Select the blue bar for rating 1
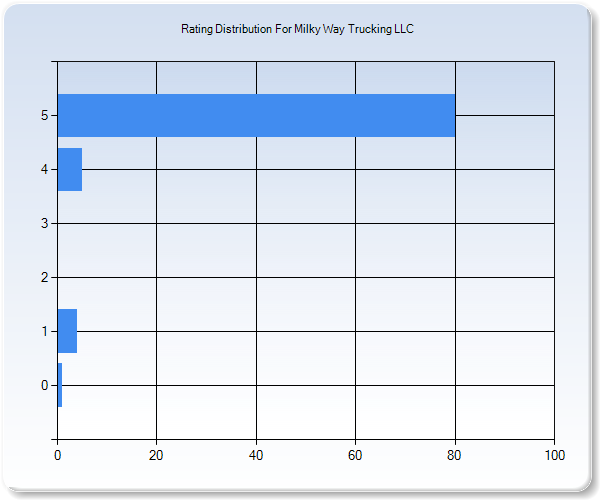600x500 pixels. tap(67, 331)
